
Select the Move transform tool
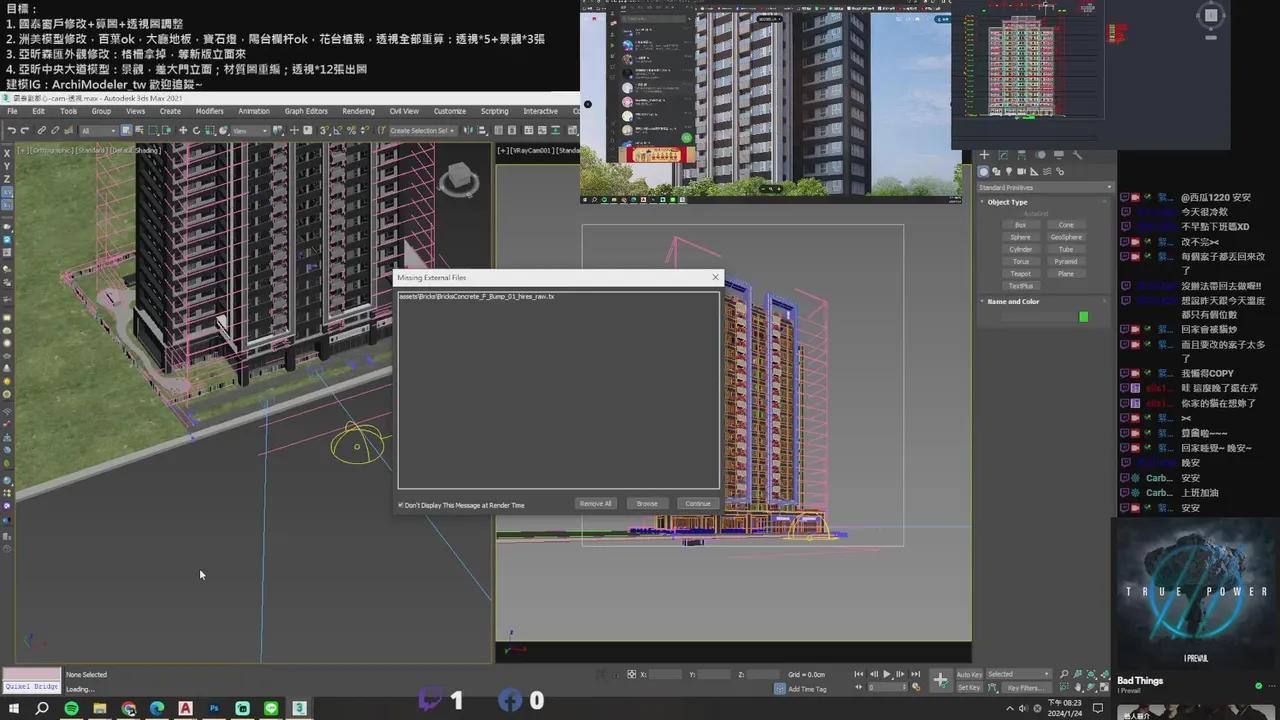(183, 130)
